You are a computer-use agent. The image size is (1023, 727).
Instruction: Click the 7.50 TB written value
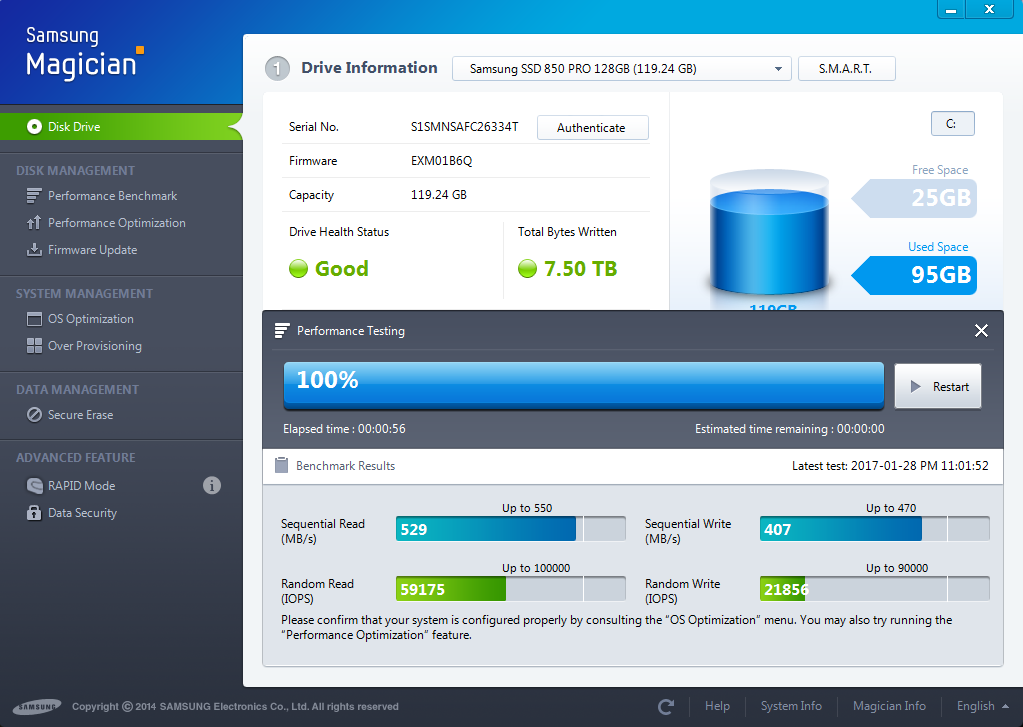tap(581, 269)
